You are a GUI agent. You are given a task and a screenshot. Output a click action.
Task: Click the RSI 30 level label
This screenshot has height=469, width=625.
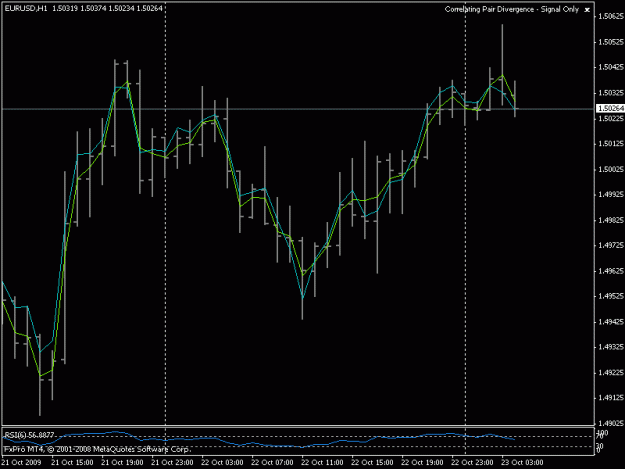point(600,446)
